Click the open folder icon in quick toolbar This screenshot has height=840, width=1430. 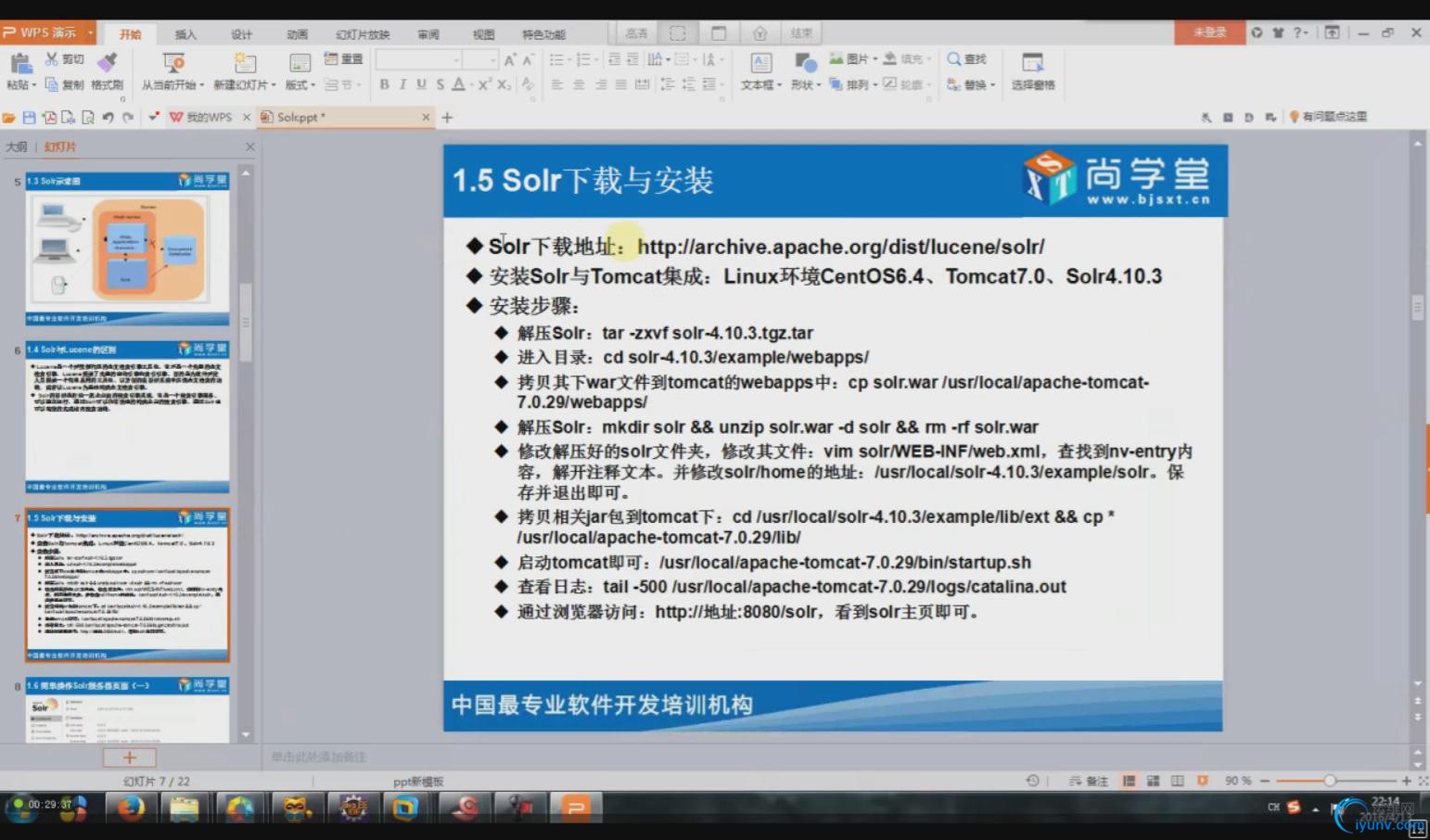9,118
